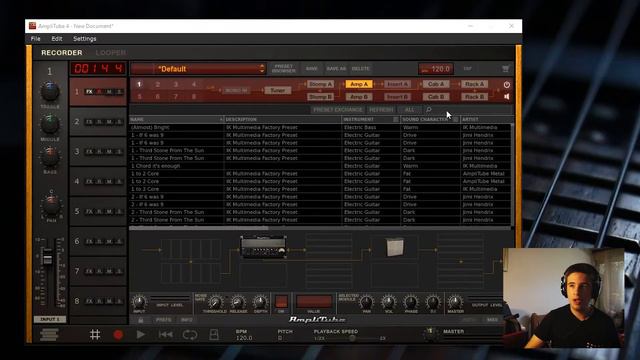Click the lock icon next to PREFS

[x=141, y=320]
